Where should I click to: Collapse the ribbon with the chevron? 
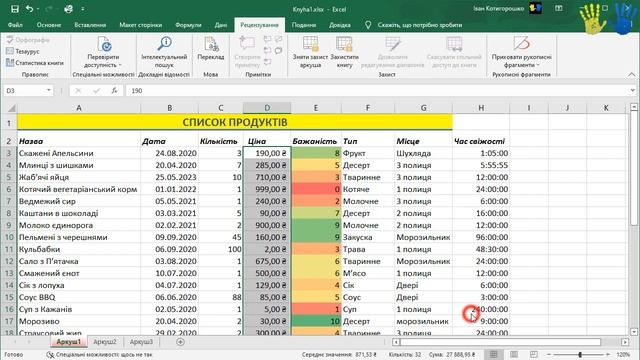pos(631,74)
